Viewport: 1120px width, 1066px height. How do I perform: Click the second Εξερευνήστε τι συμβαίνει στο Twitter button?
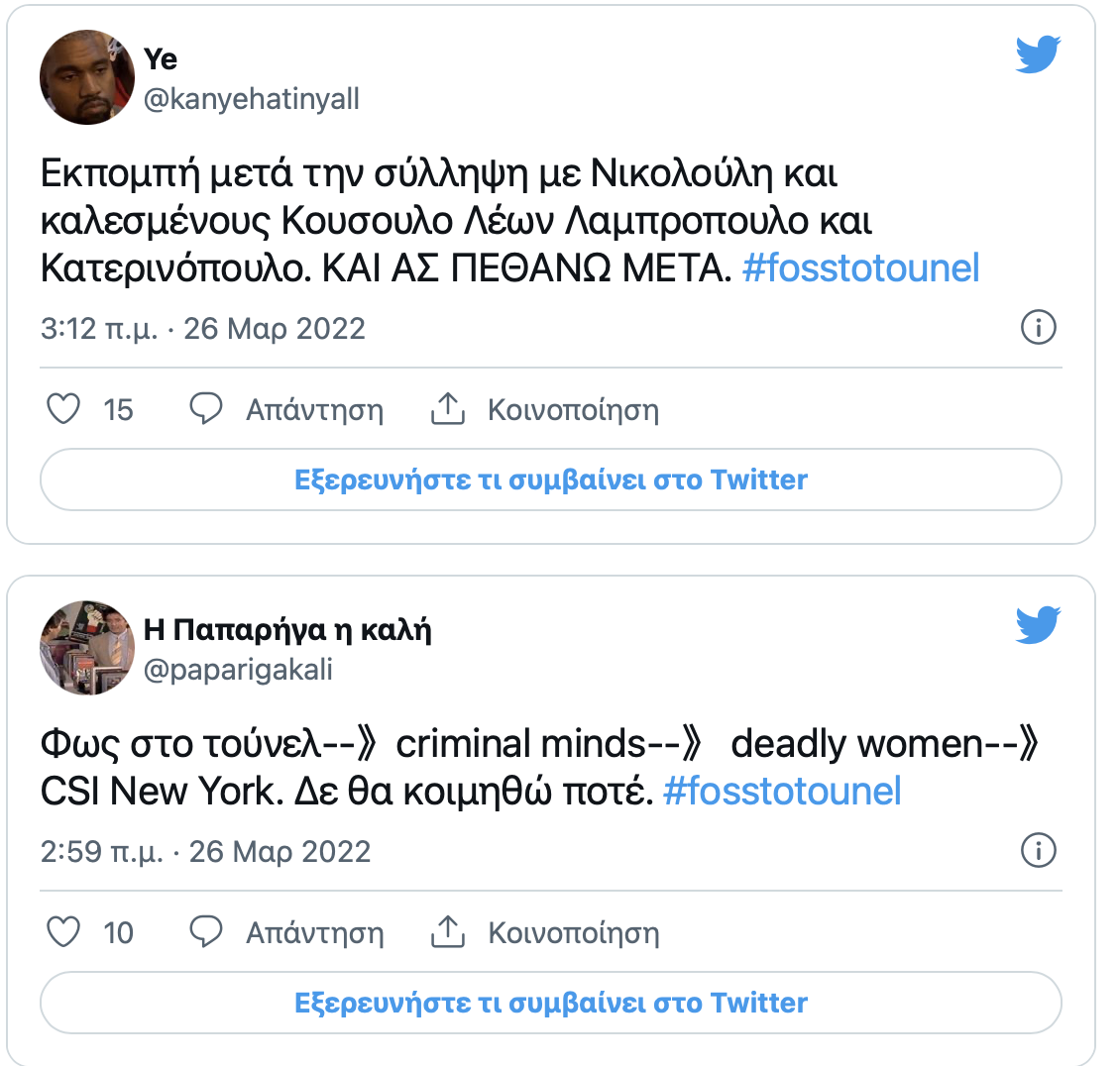point(551,1004)
